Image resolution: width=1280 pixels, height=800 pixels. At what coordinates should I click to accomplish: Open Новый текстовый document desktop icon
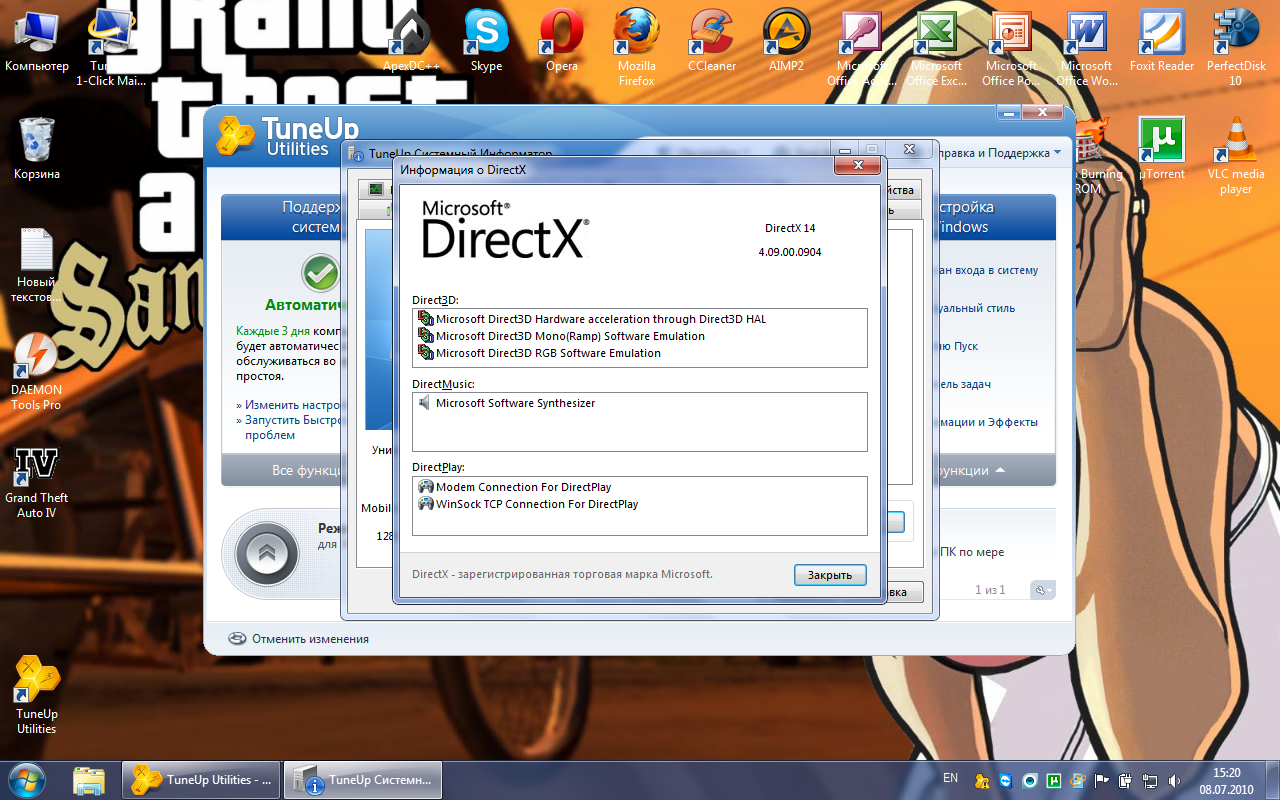pyautogui.click(x=37, y=265)
